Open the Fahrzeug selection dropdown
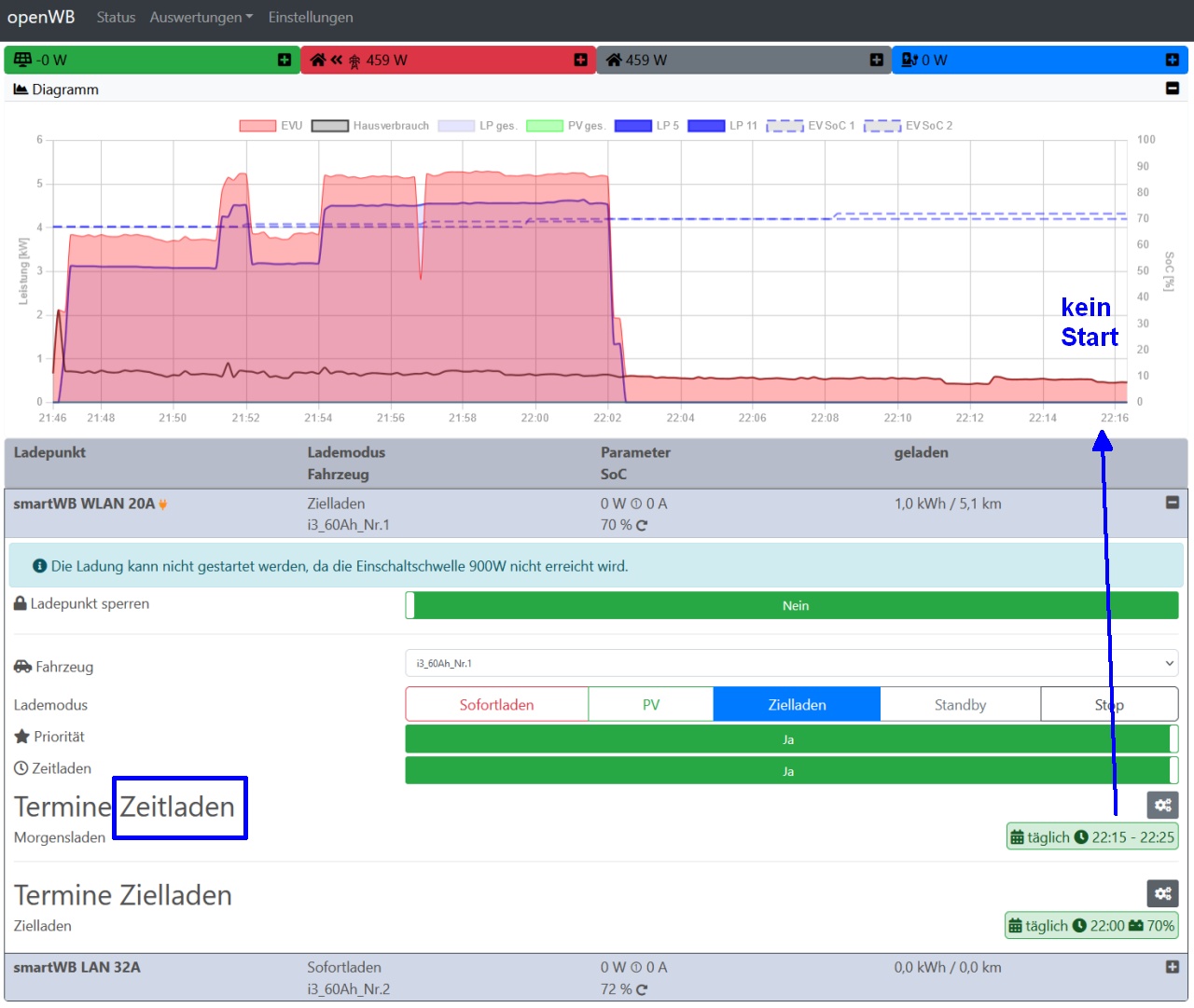Viewport: 1194px width, 1008px height. [791, 663]
